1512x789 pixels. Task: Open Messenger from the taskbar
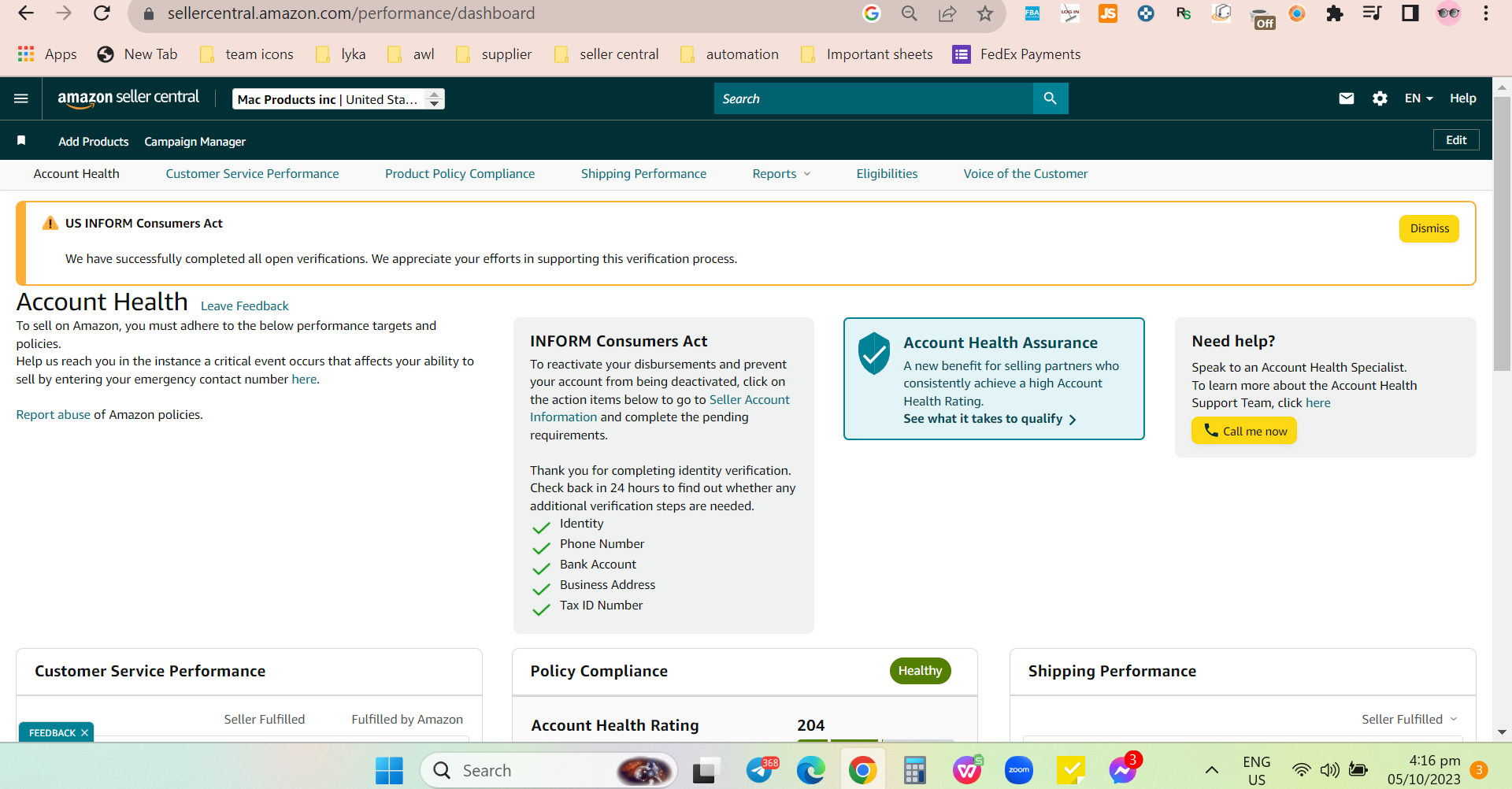point(1124,770)
